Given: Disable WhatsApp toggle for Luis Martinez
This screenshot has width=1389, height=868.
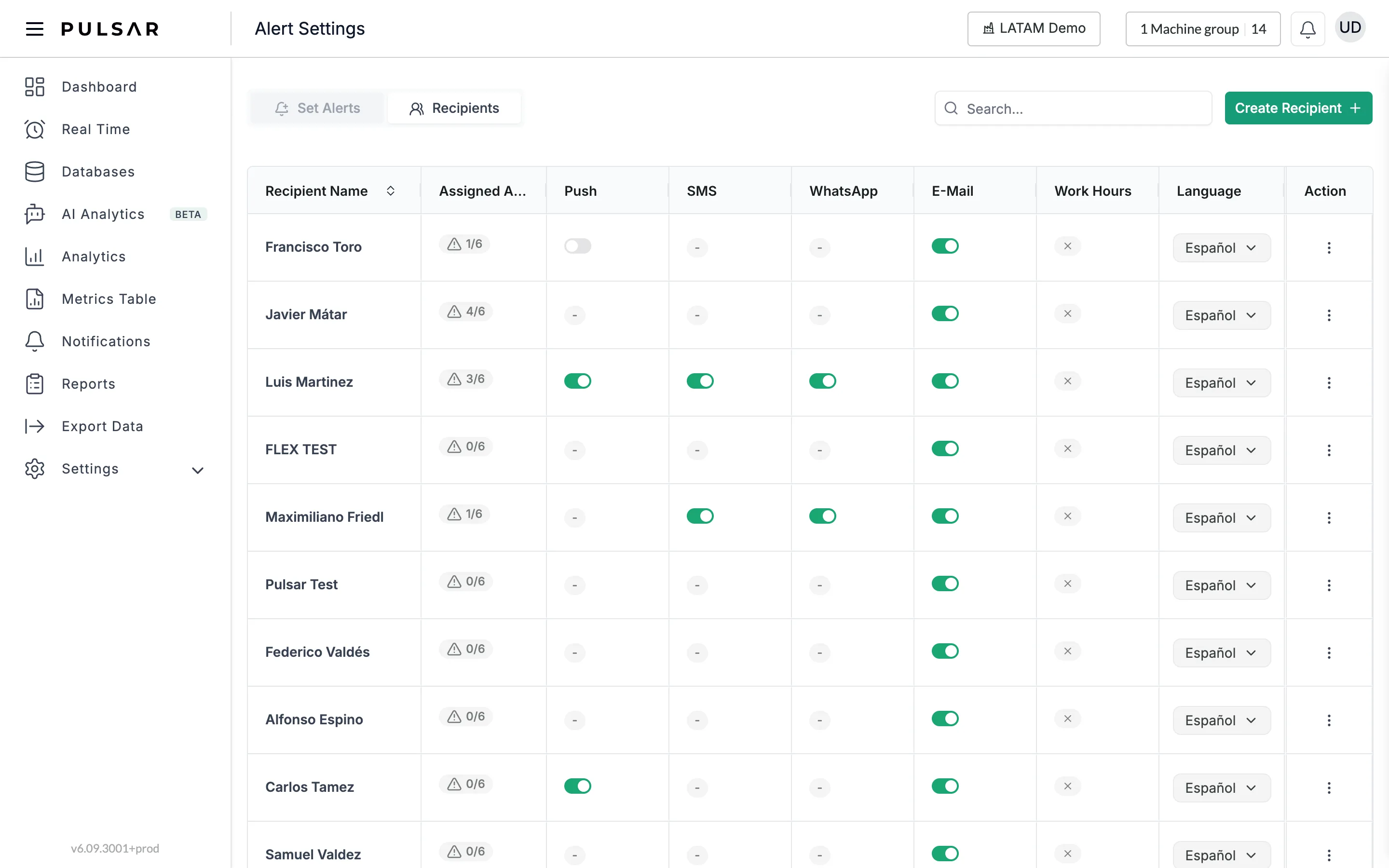Looking at the screenshot, I should coord(822,381).
